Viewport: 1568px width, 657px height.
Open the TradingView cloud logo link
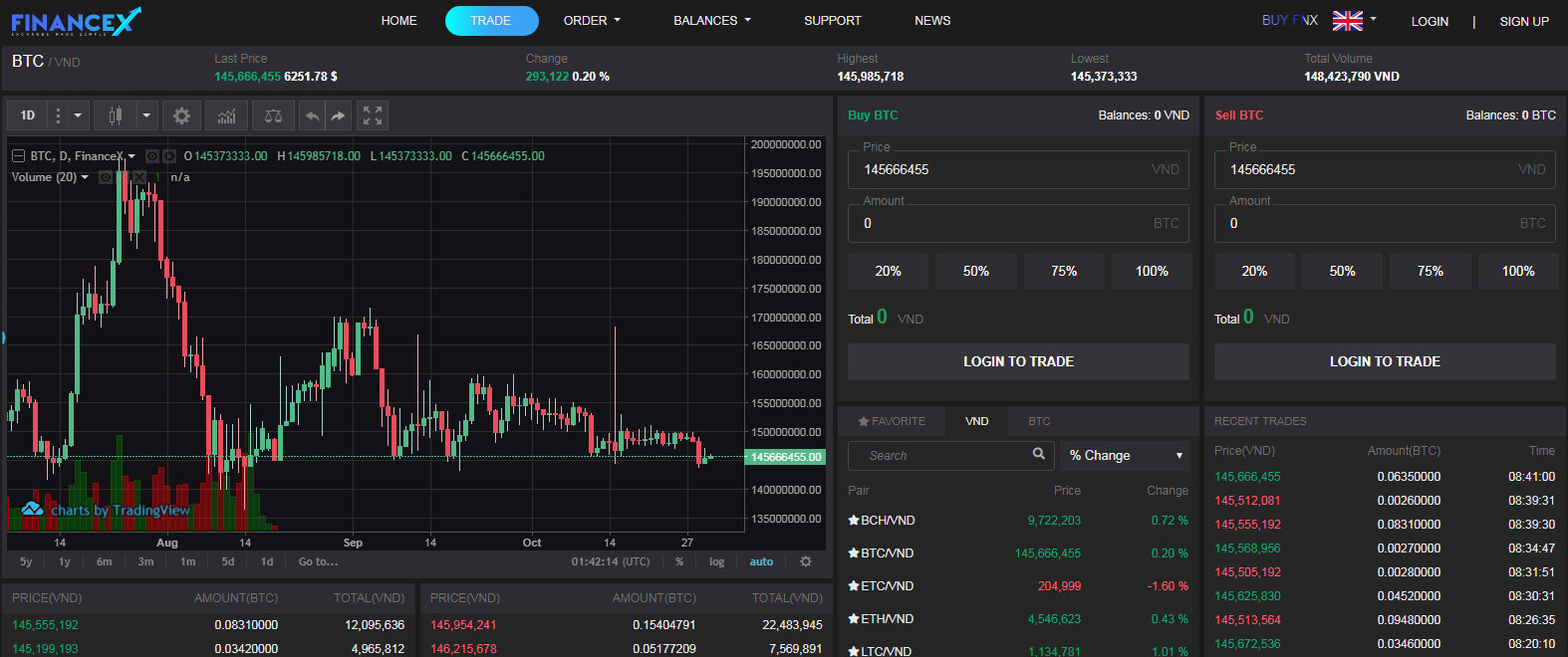click(x=32, y=510)
